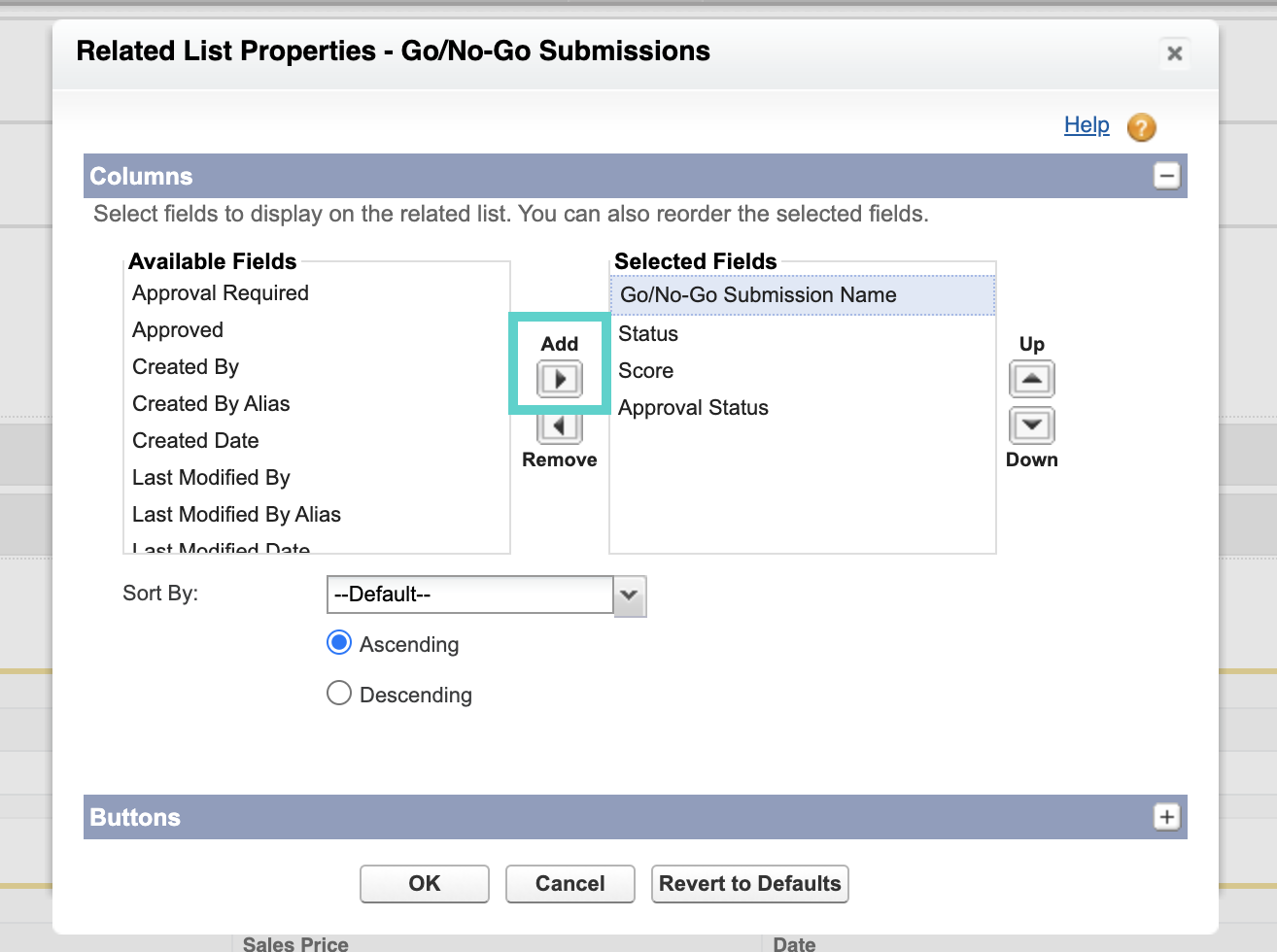Select Created By Alias field
Image resolution: width=1277 pixels, height=952 pixels.
pos(317,404)
